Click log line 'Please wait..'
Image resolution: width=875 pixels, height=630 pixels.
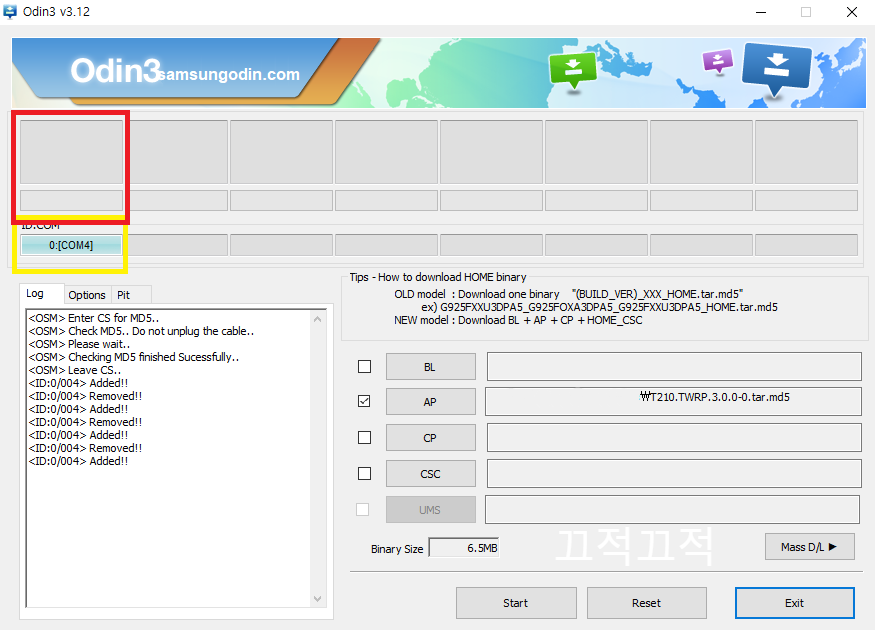79,344
